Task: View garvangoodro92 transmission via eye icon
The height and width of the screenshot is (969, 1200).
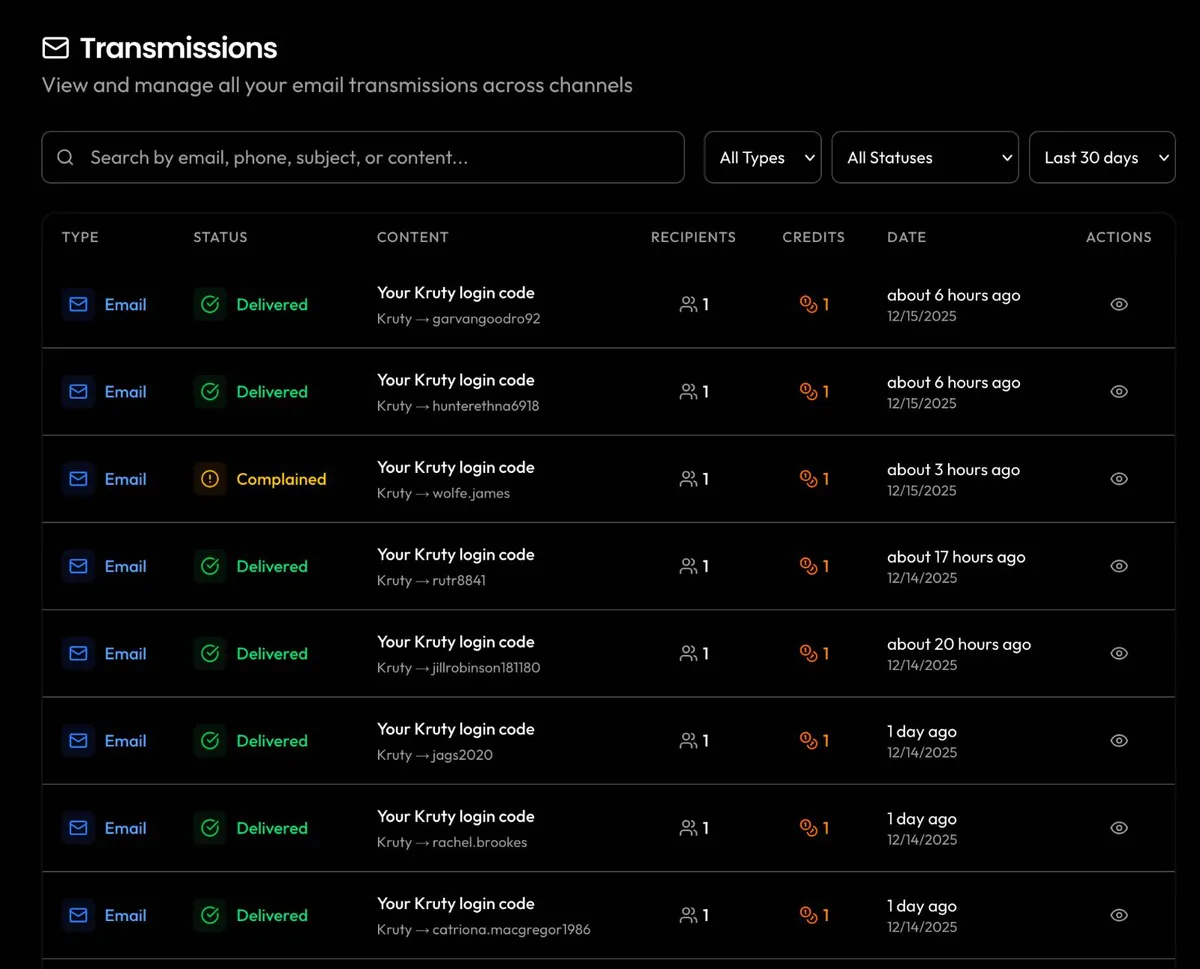Action: pyautogui.click(x=1119, y=304)
